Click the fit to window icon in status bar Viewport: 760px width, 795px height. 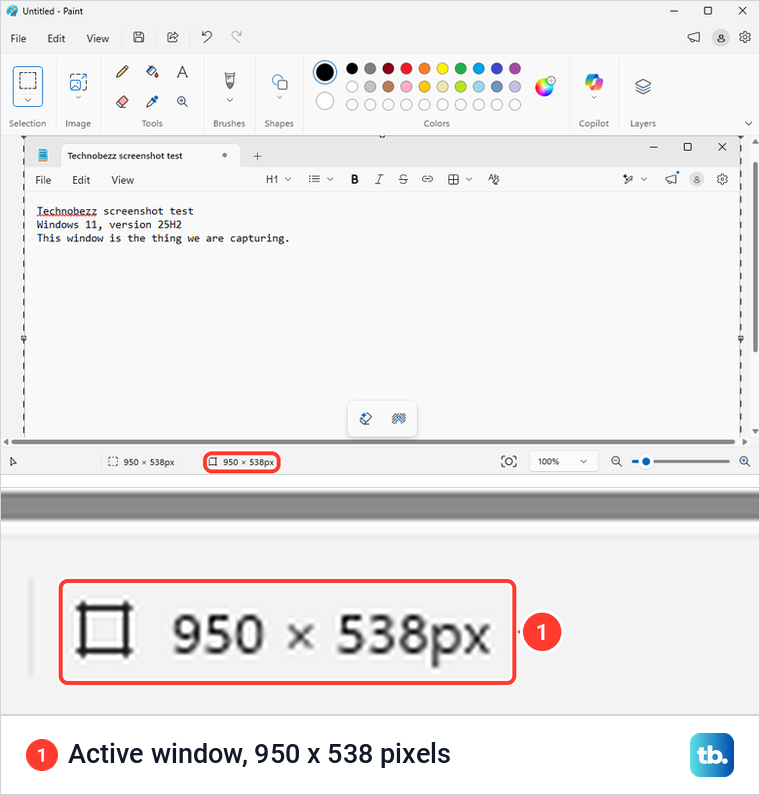pyautogui.click(x=509, y=461)
